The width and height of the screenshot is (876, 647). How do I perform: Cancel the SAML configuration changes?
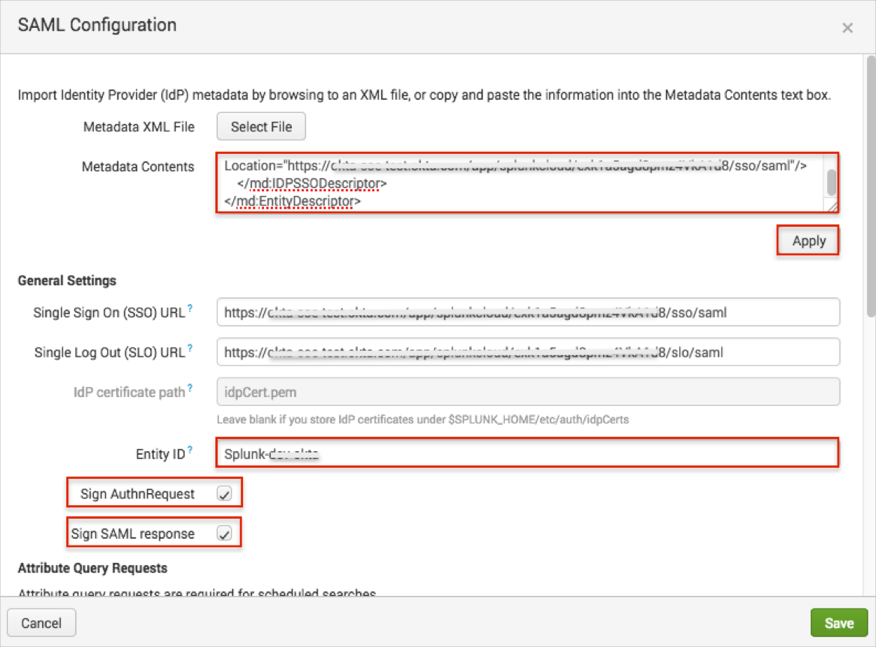pyautogui.click(x=41, y=623)
